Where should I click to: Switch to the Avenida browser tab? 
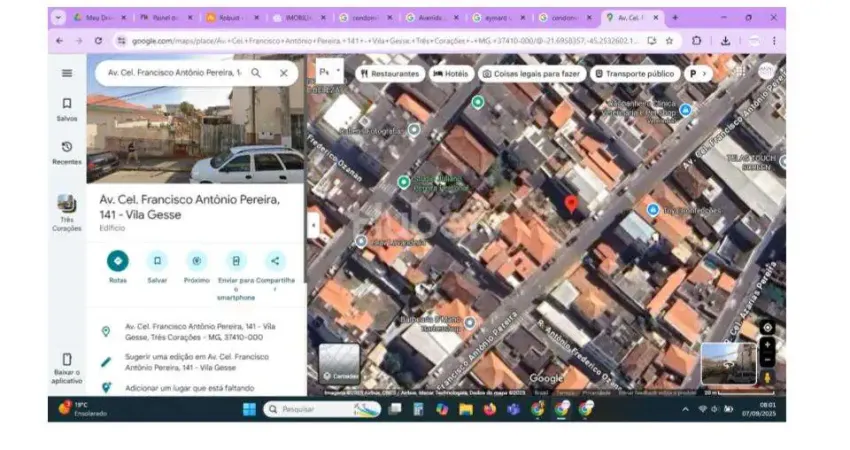(433, 18)
